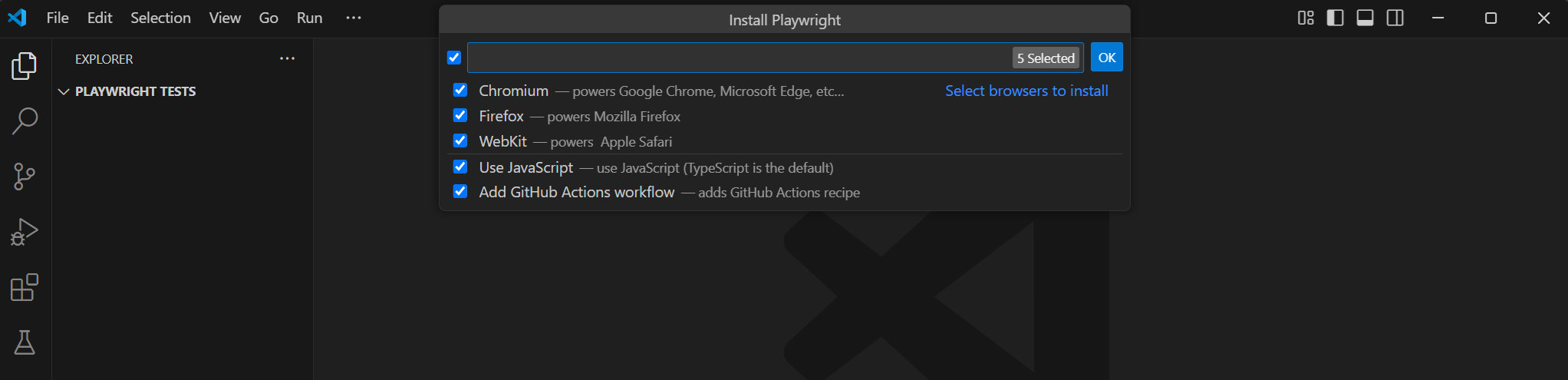1568x380 pixels.
Task: Open the Selection menu
Action: click(160, 18)
